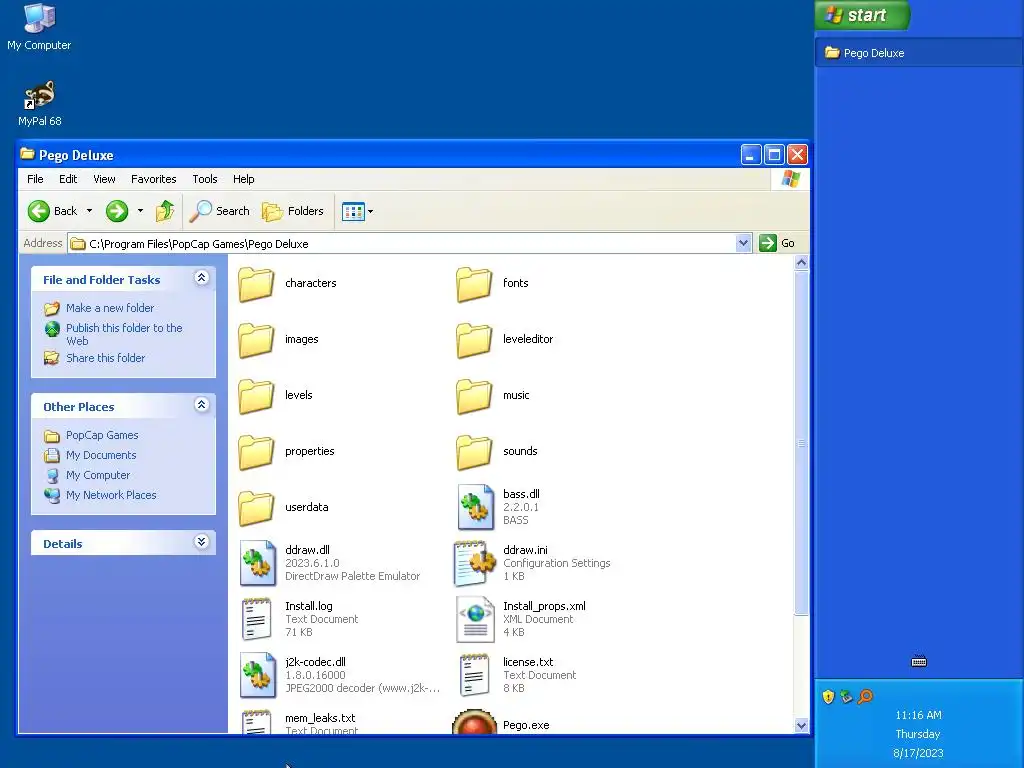
Task: Go to My Network Places
Action: pyautogui.click(x=111, y=495)
